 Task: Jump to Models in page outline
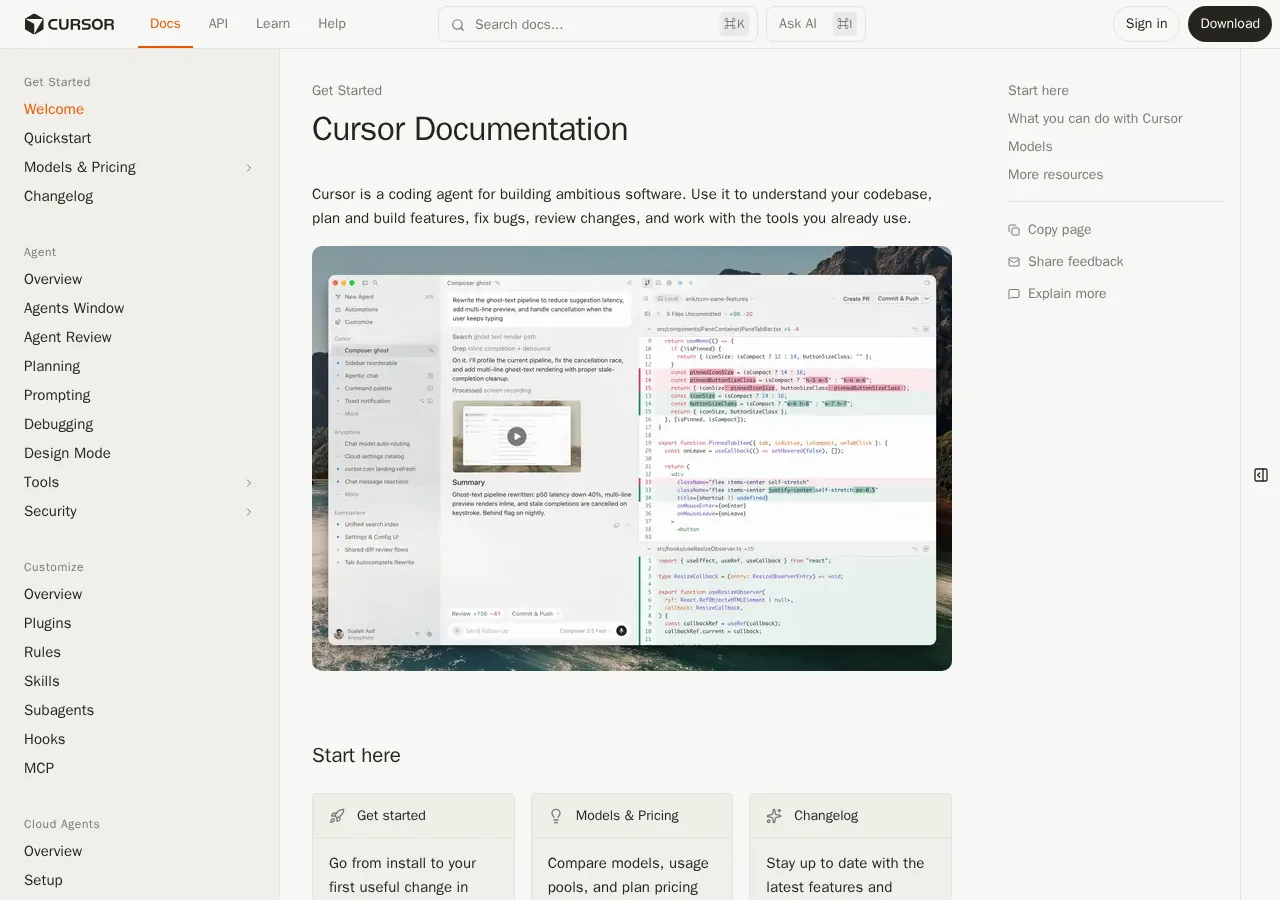pos(1030,147)
